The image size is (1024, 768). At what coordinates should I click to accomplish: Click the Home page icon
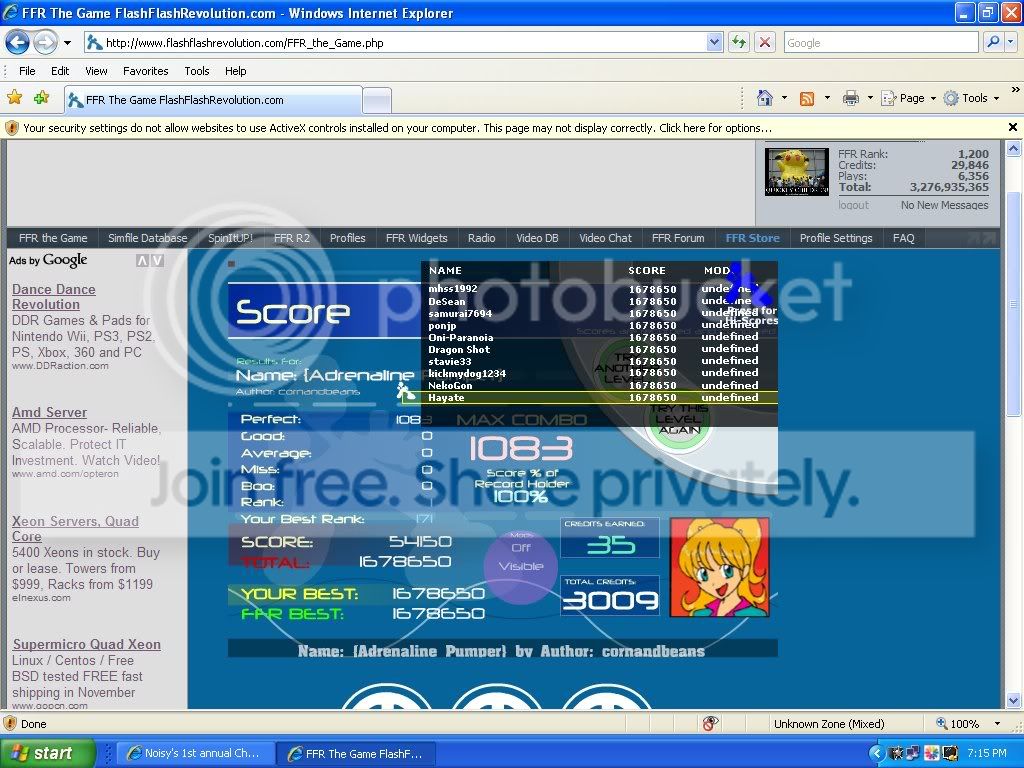[765, 98]
